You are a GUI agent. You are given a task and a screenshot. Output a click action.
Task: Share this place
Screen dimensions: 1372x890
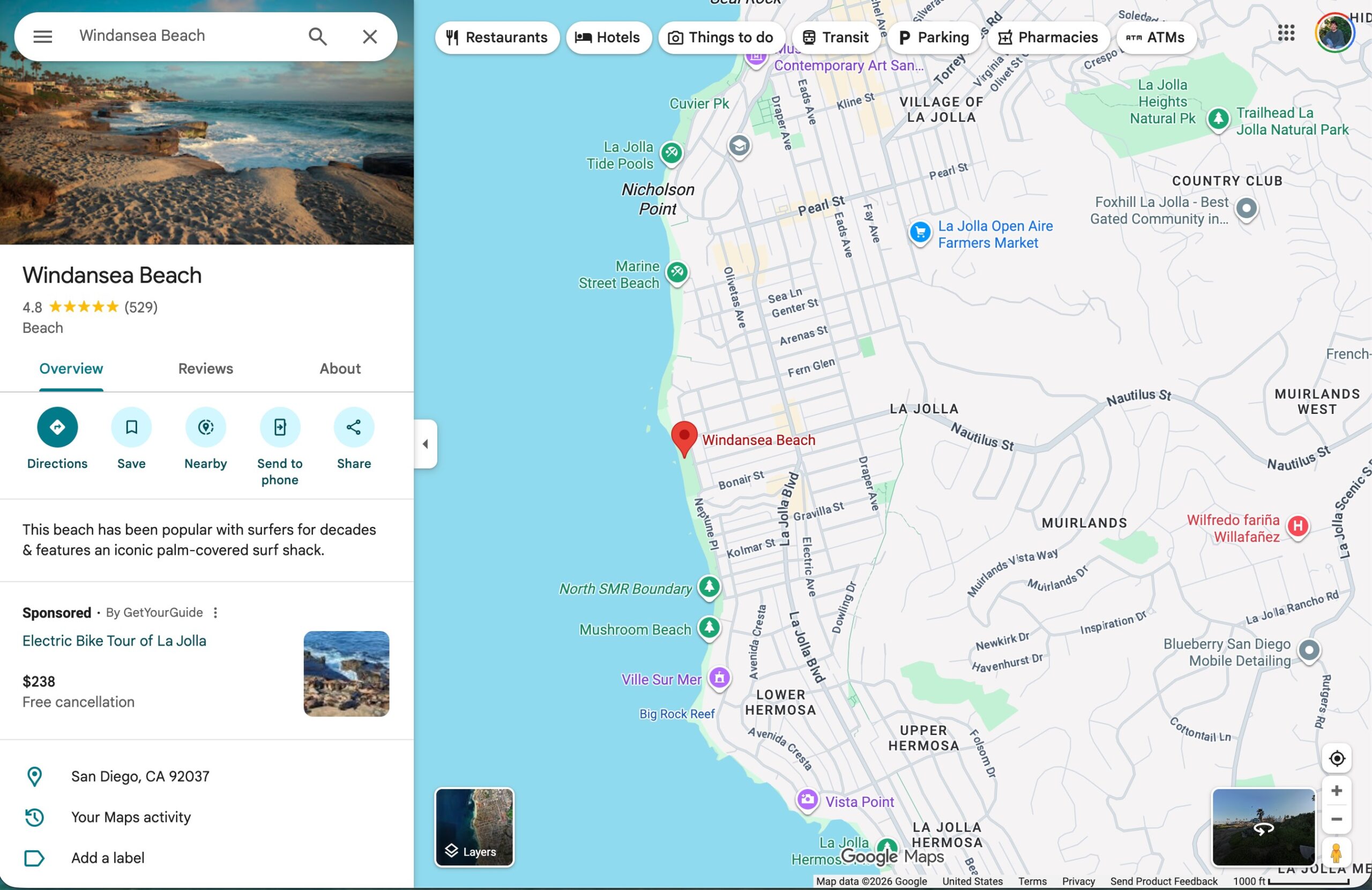(x=353, y=427)
